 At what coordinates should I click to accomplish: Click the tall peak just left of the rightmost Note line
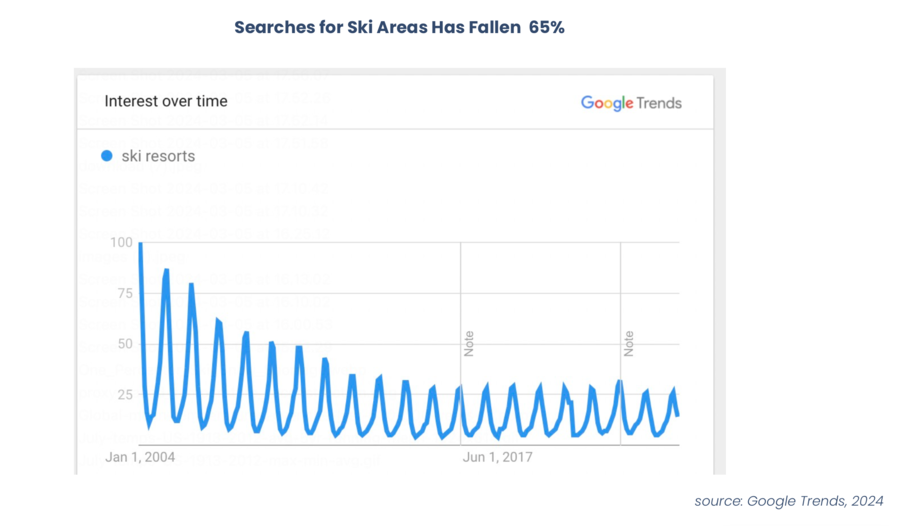click(x=619, y=381)
